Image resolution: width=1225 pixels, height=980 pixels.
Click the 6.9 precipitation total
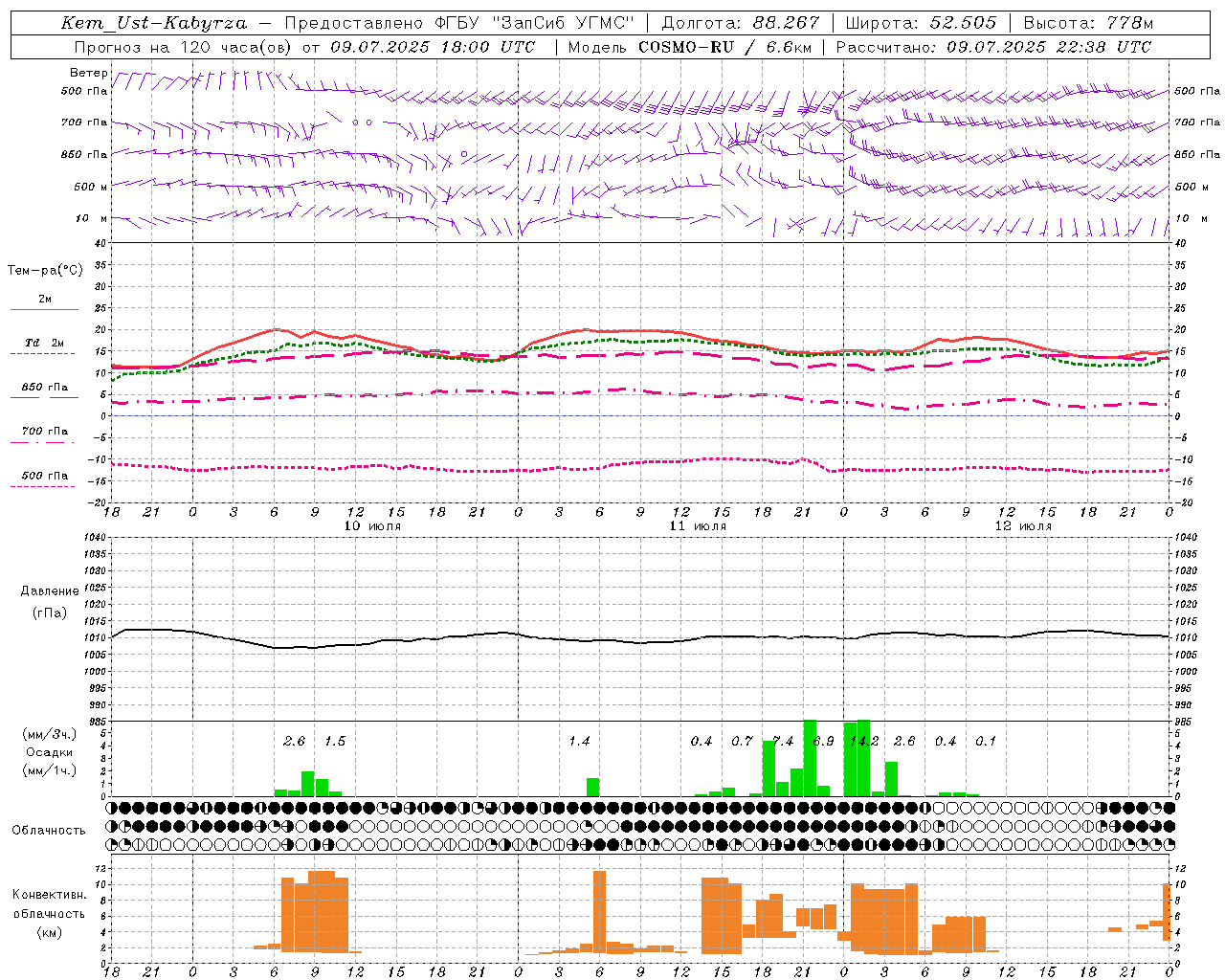pyautogui.click(x=823, y=742)
